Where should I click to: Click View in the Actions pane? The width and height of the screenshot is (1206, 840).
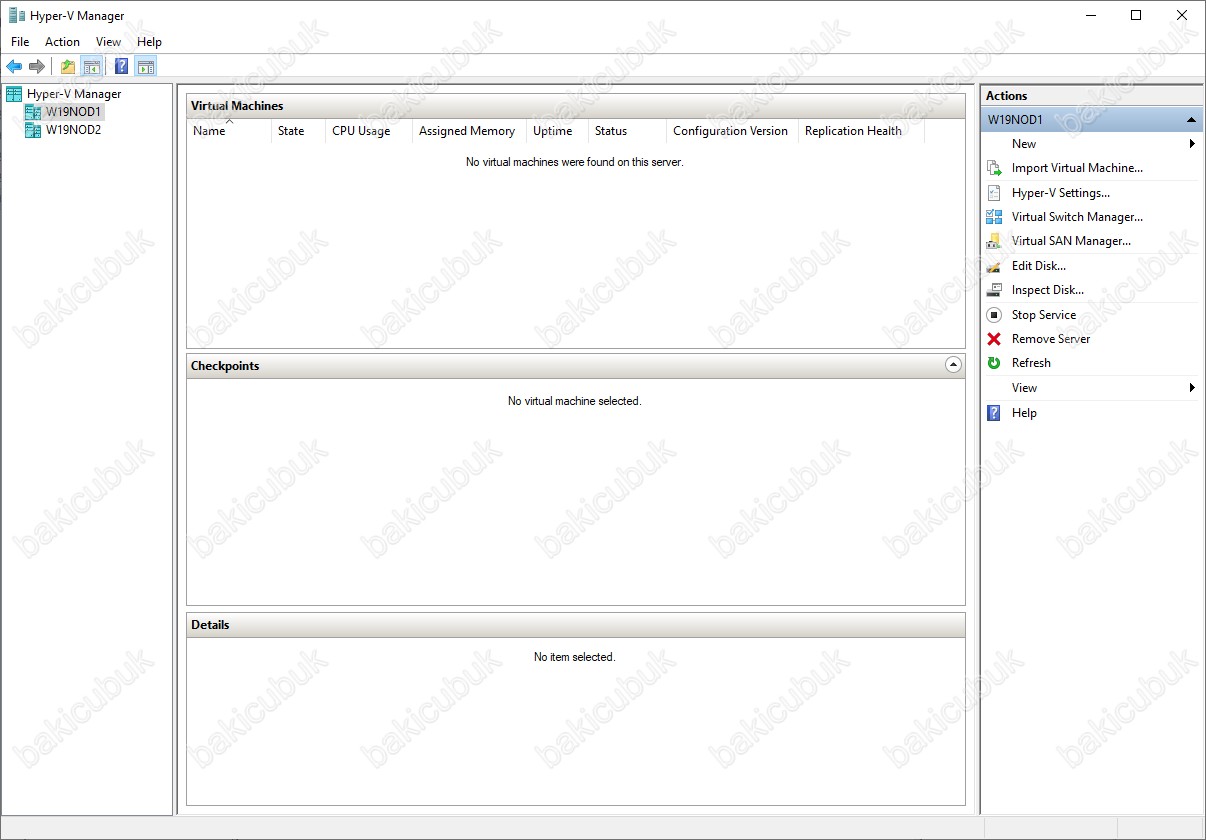point(1024,388)
